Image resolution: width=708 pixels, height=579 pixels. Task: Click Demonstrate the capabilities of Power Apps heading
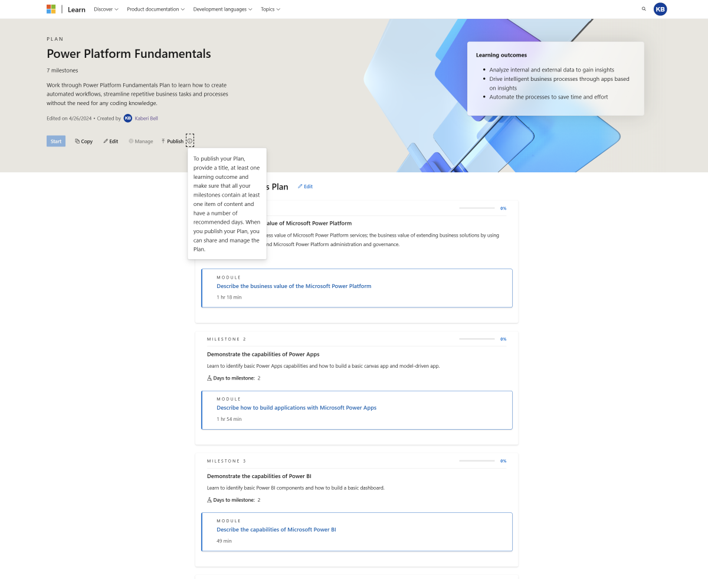(x=263, y=354)
